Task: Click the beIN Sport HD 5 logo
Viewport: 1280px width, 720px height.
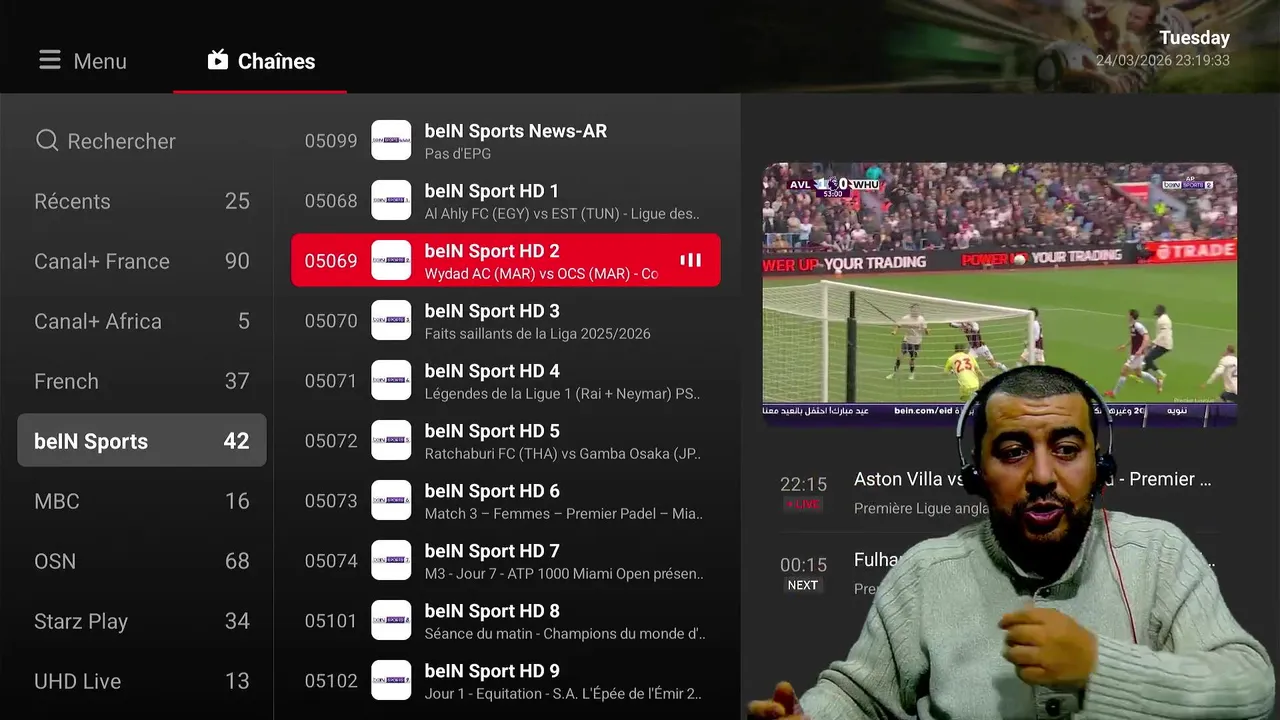Action: 391,441
